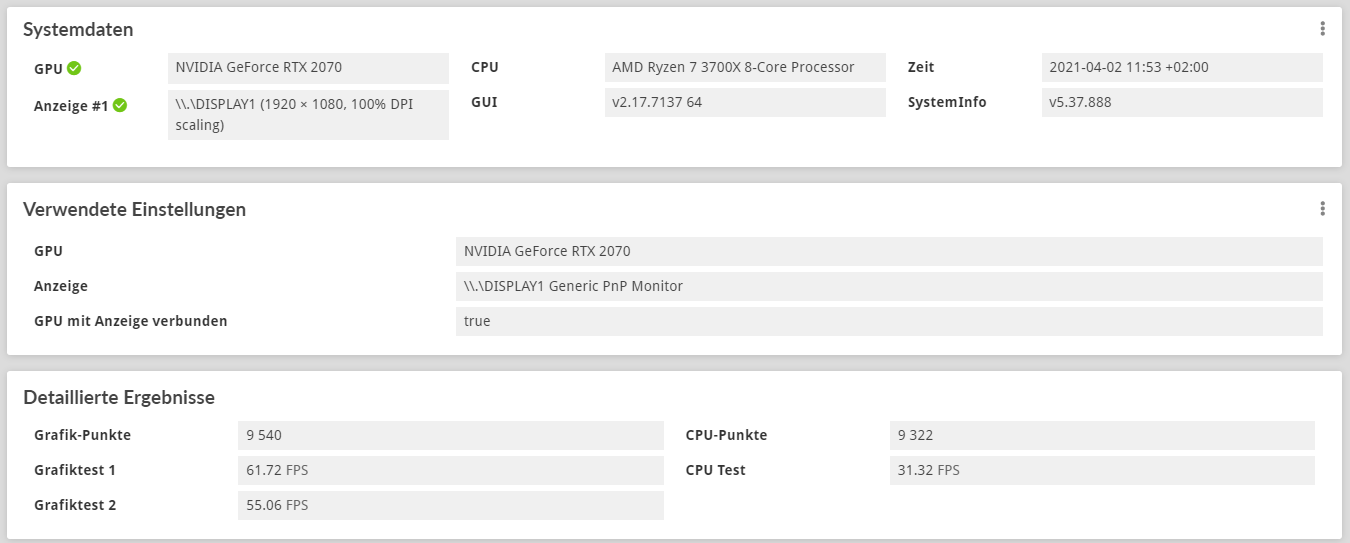The height and width of the screenshot is (543, 1350).
Task: Click the 'true' value for GPU mit Anzeige verbunden
Action: pos(889,321)
